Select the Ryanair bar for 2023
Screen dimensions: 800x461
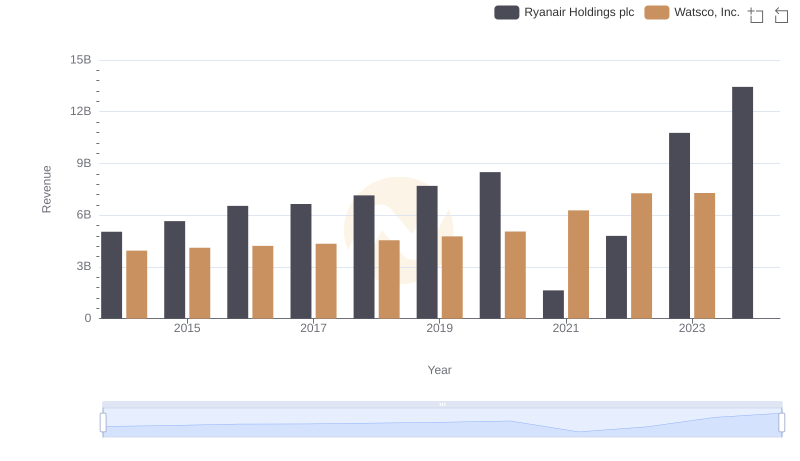click(679, 226)
